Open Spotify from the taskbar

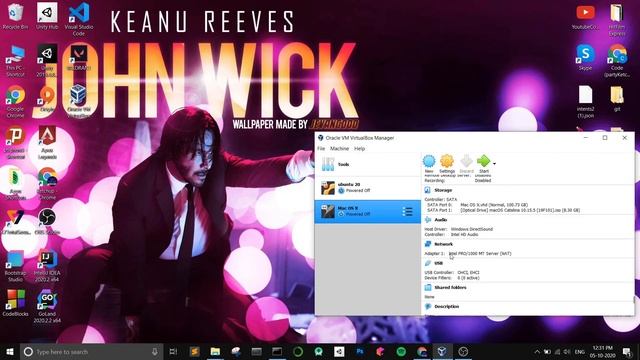[401, 351]
